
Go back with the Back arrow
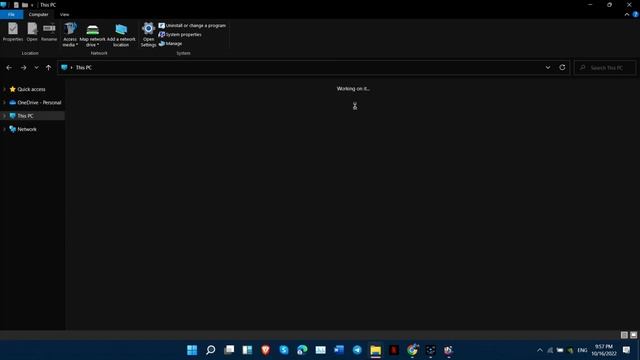tap(9, 67)
